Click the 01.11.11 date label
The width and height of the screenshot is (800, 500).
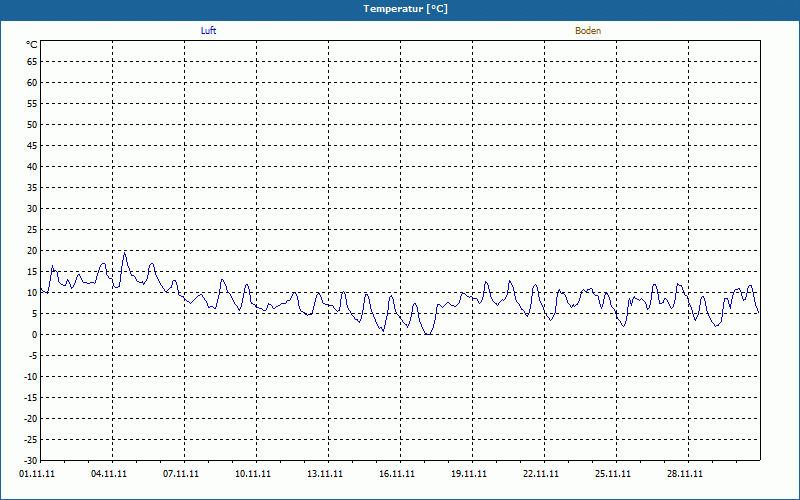[x=37, y=474]
